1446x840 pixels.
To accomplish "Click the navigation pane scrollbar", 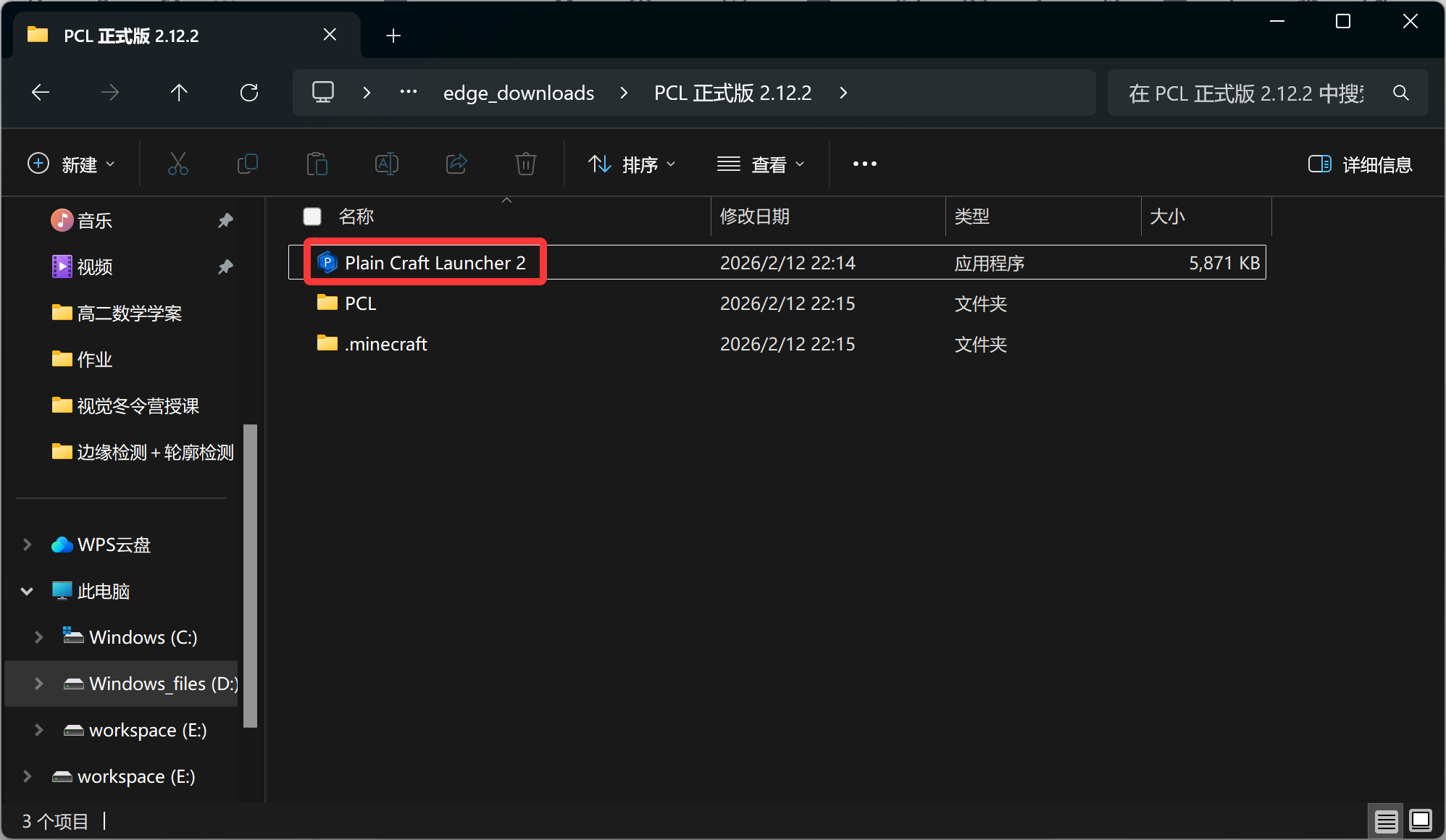I will pos(251,575).
